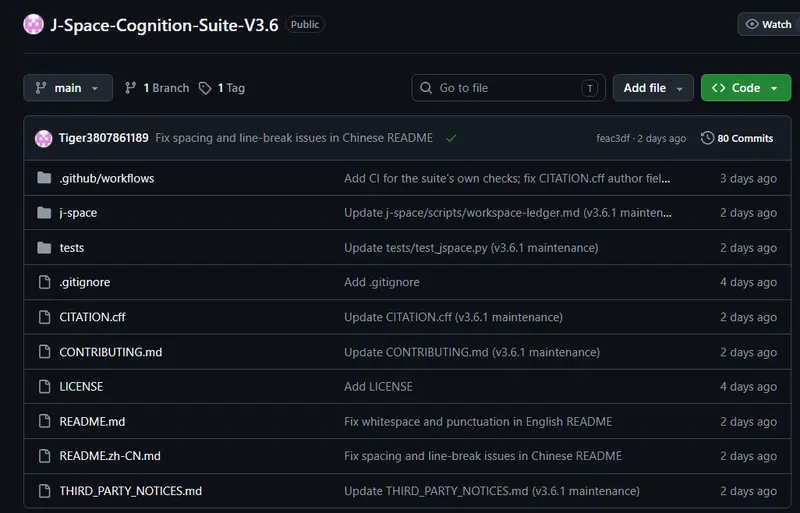Open the 1 Branch link
The width and height of the screenshot is (800, 513).
157,88
